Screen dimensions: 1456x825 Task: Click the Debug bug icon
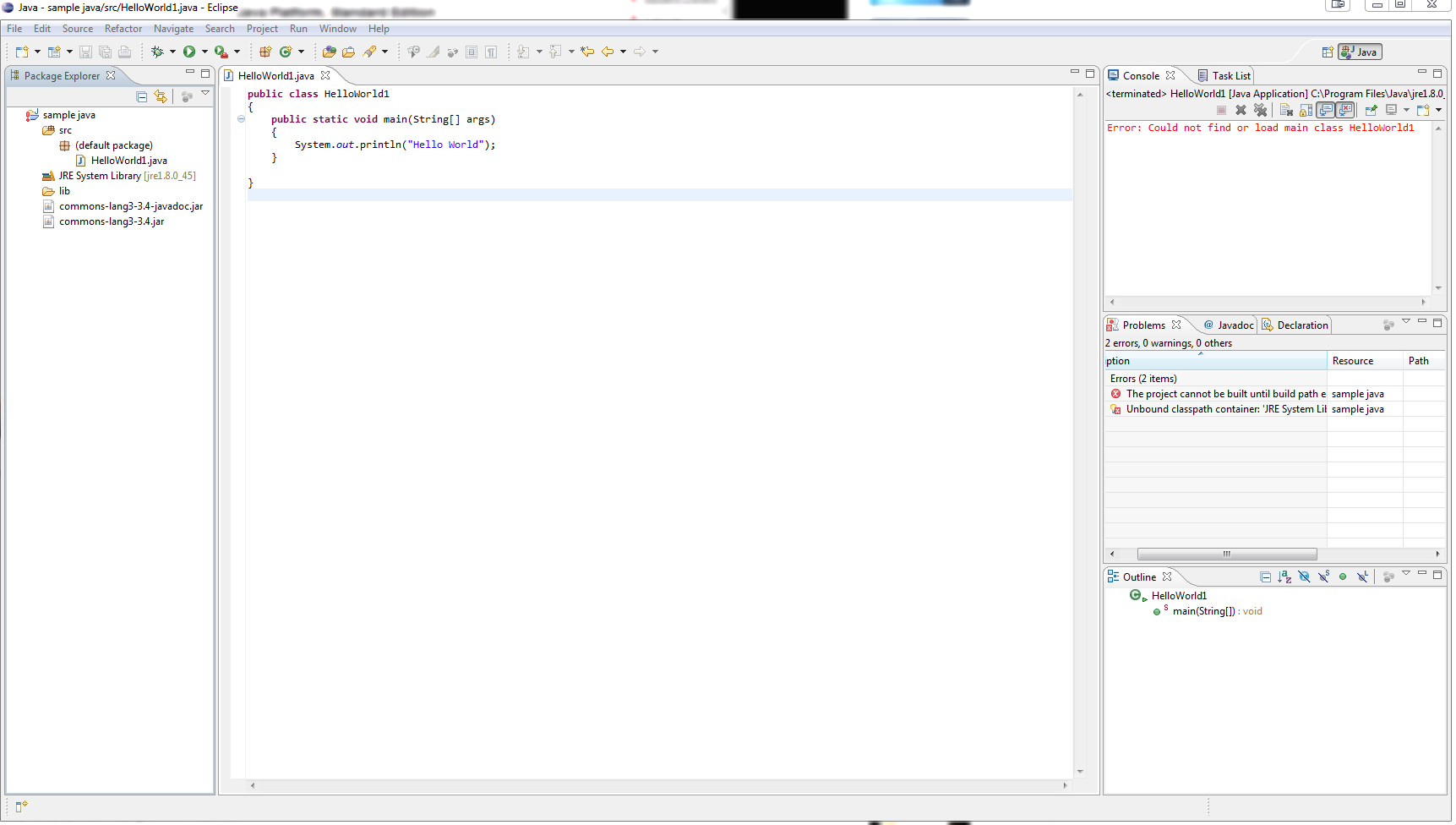point(157,52)
